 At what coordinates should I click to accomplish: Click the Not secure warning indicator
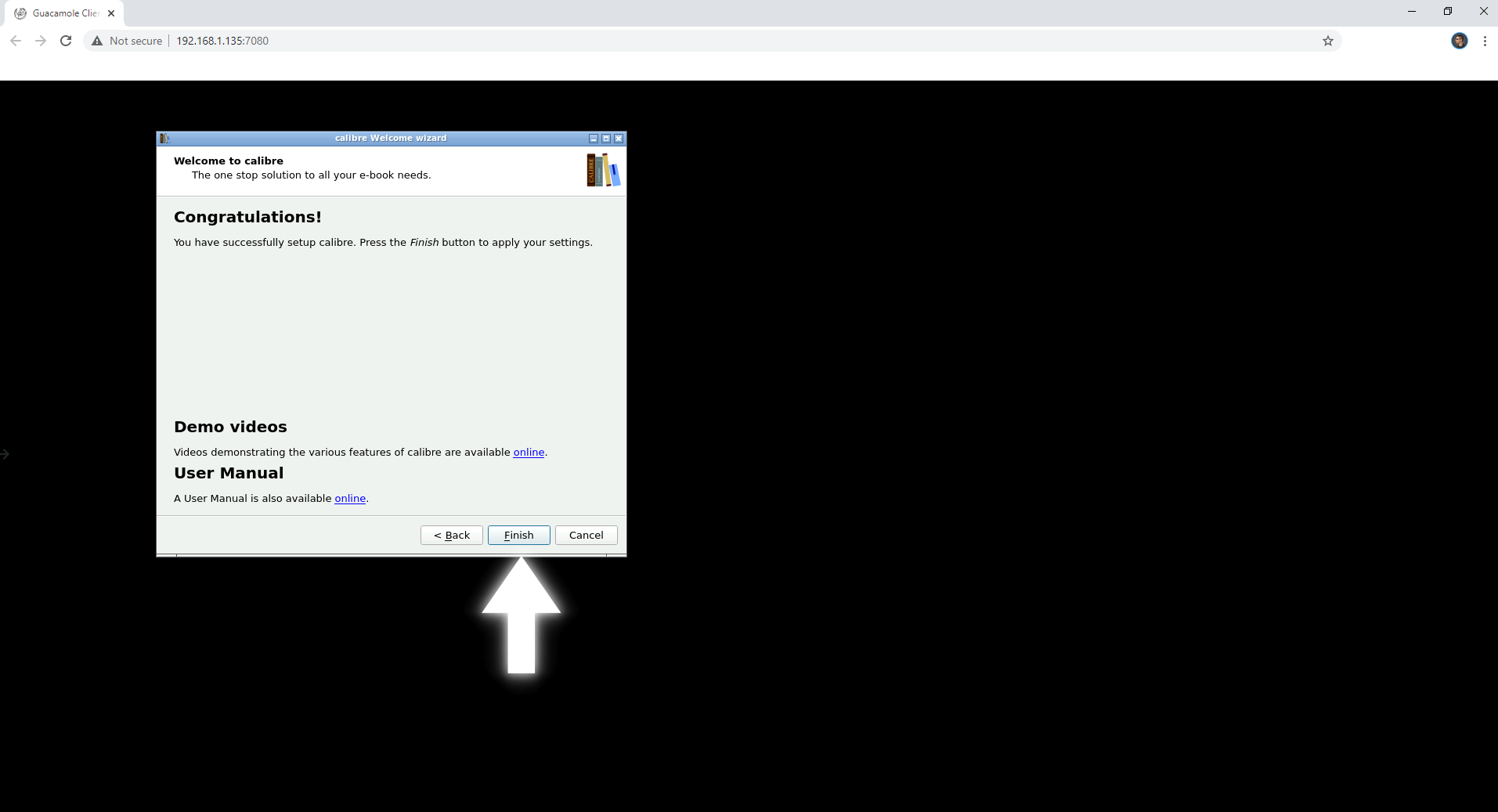(127, 41)
